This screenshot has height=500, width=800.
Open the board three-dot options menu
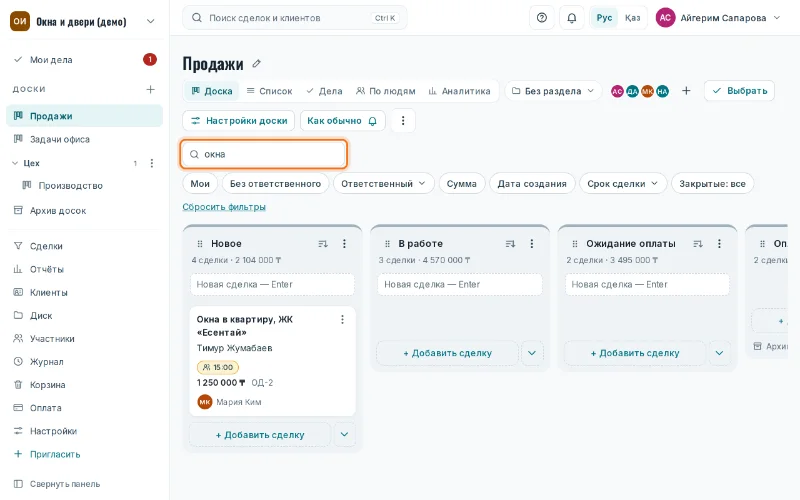403,121
